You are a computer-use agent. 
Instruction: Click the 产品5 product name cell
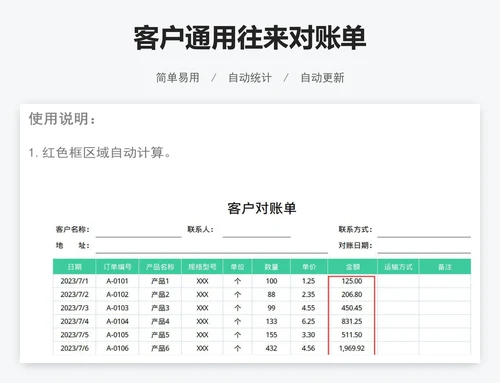click(x=160, y=335)
